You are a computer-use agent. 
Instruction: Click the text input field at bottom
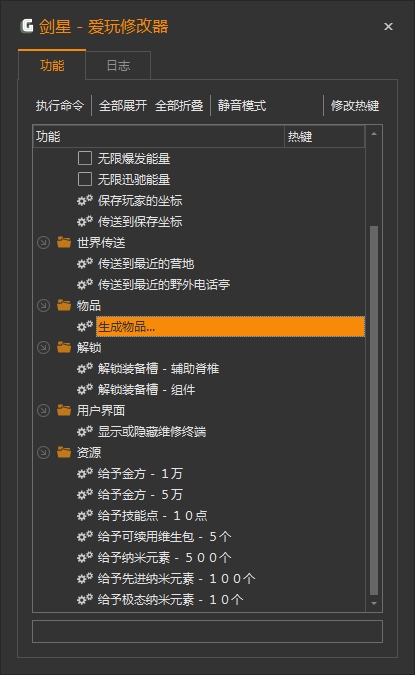[208, 632]
